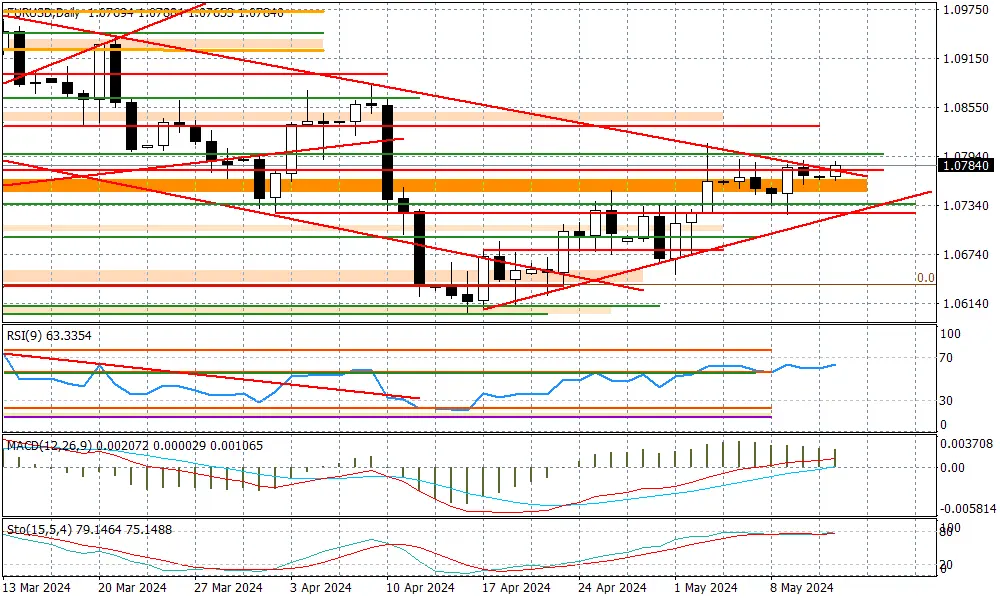The height and width of the screenshot is (600, 1000).
Task: Click the 13 Mar 2024 date label
Action: pos(37,588)
